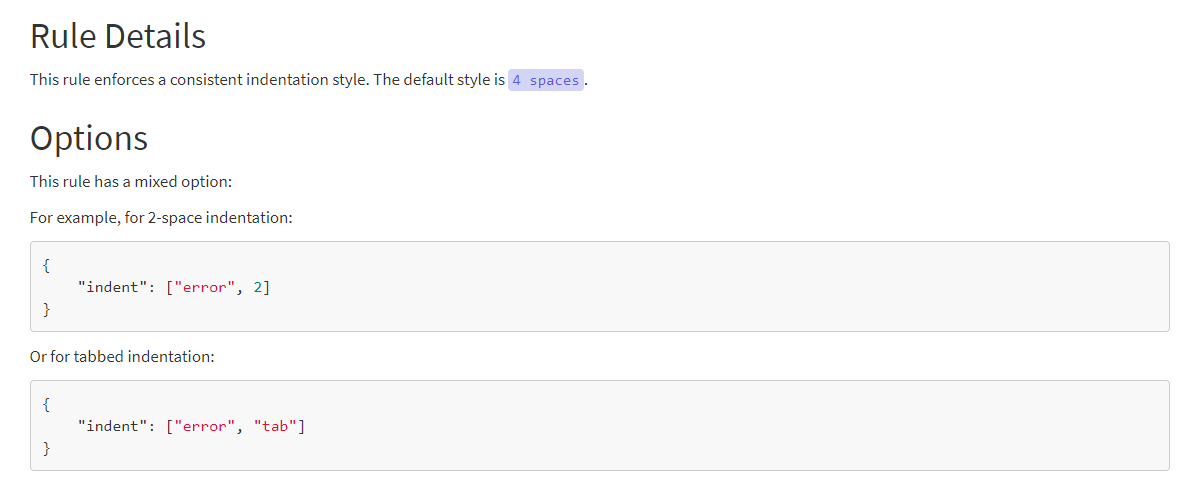Click the text "This rule has a mixed option:"
The height and width of the screenshot is (480, 1189).
point(130,182)
